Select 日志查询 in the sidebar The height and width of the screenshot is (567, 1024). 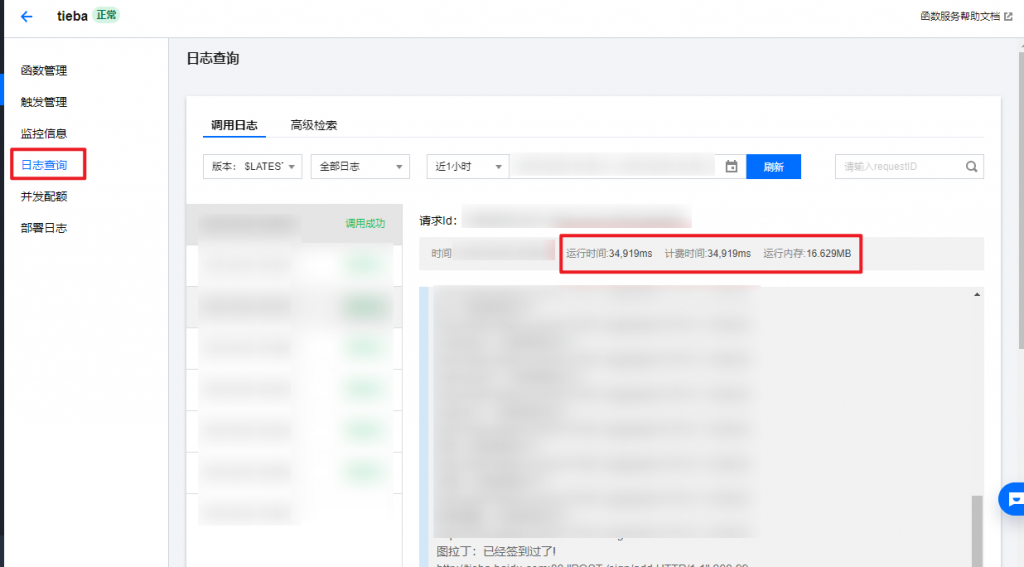[x=44, y=165]
